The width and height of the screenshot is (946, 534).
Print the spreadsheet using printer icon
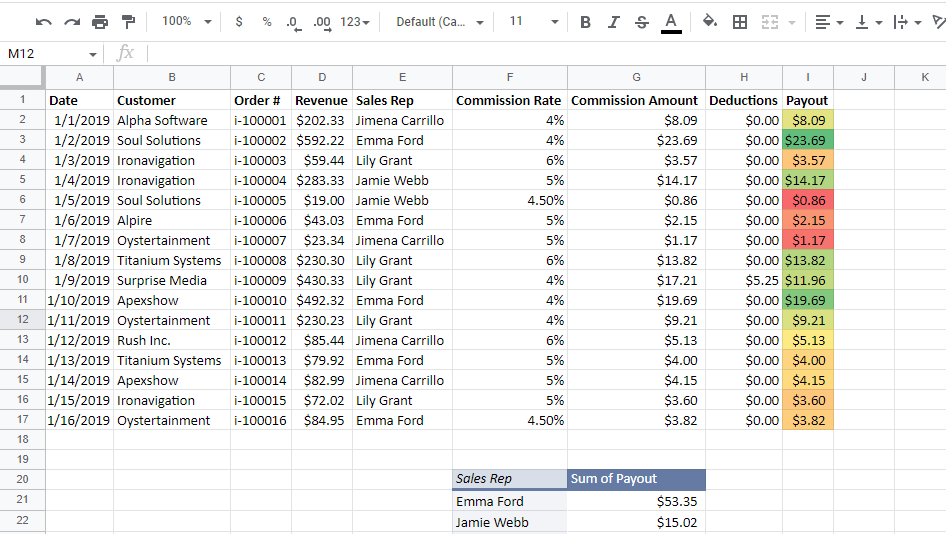pos(100,22)
